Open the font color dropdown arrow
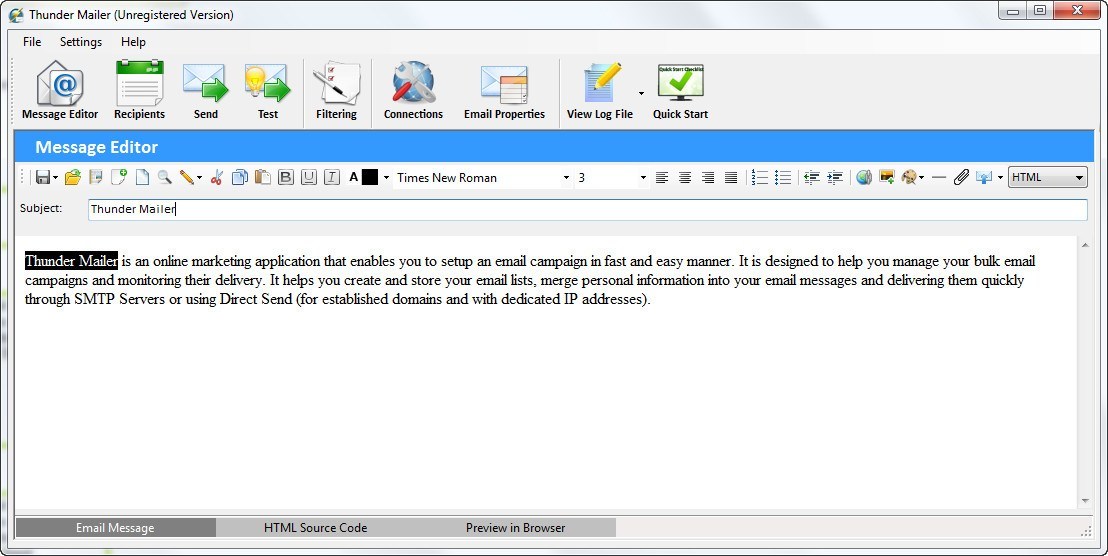This screenshot has height=556, width=1108. click(386, 178)
